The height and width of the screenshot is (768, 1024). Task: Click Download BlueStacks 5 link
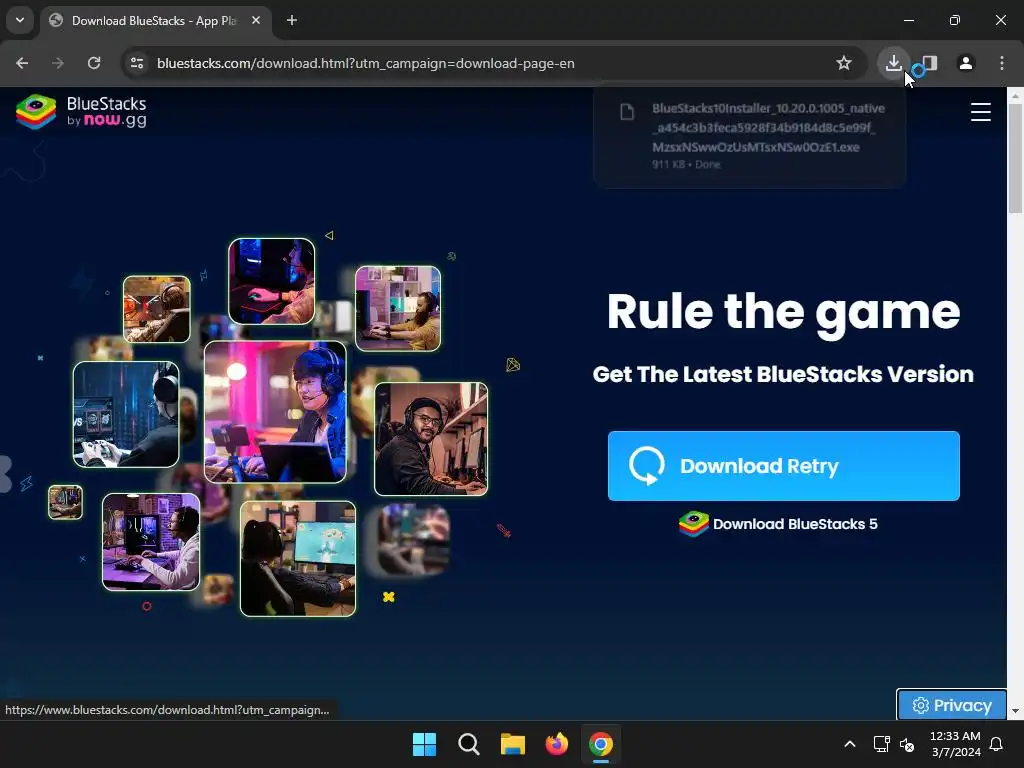778,524
